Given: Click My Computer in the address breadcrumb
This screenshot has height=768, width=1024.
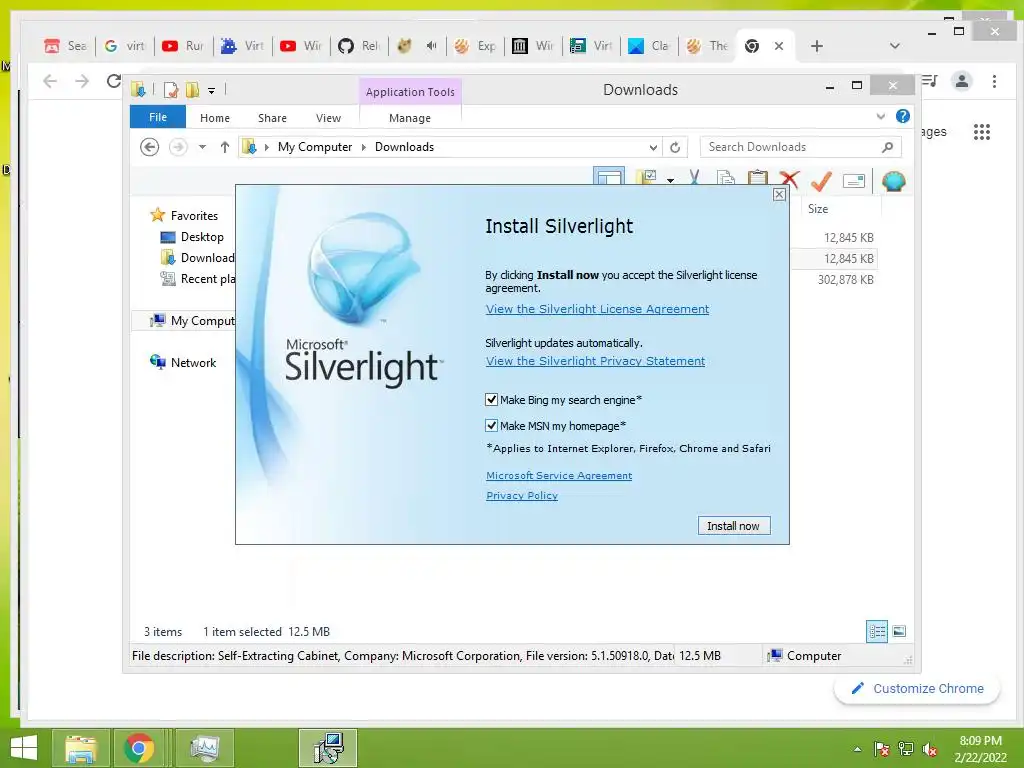Looking at the screenshot, I should [x=315, y=147].
